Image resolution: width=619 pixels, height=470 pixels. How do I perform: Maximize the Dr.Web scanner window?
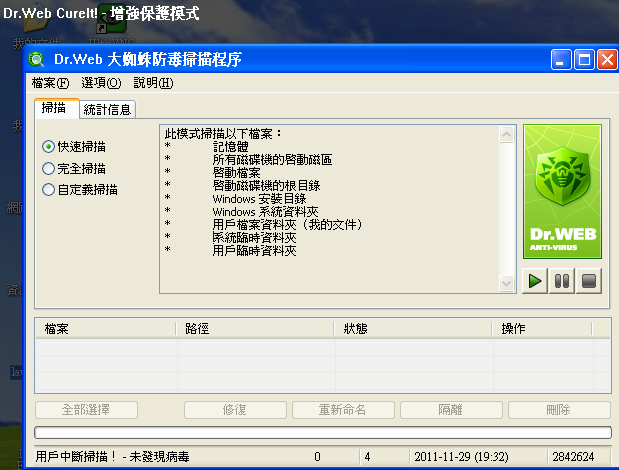pos(584,60)
